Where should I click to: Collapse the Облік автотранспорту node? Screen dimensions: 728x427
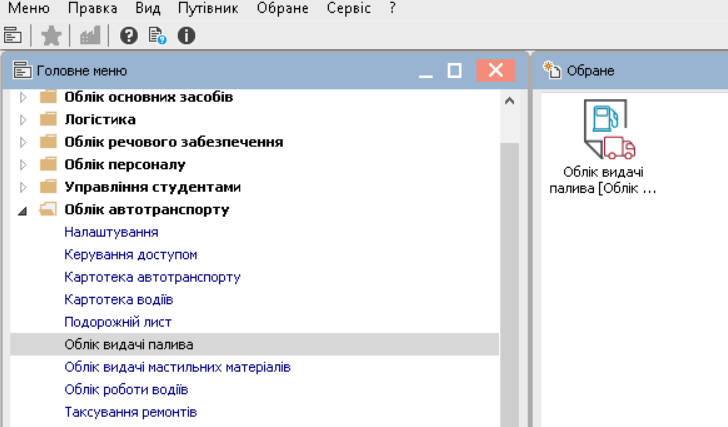22,211
